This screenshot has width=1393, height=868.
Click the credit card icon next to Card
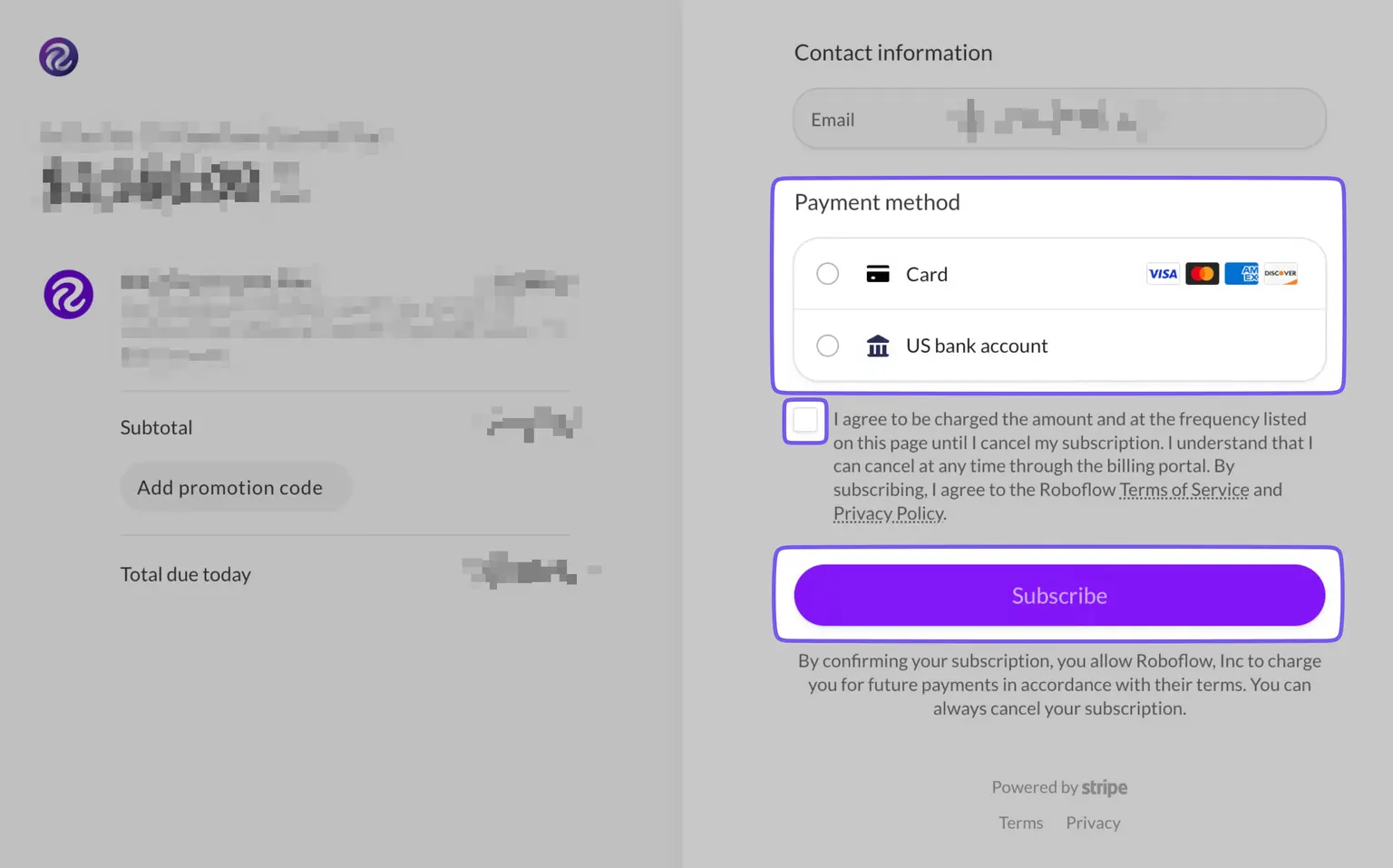pyautogui.click(x=877, y=274)
